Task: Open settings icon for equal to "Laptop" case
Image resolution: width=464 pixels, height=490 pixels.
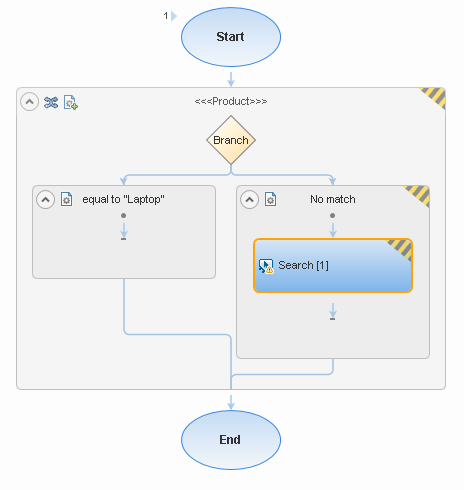Action: click(x=66, y=199)
